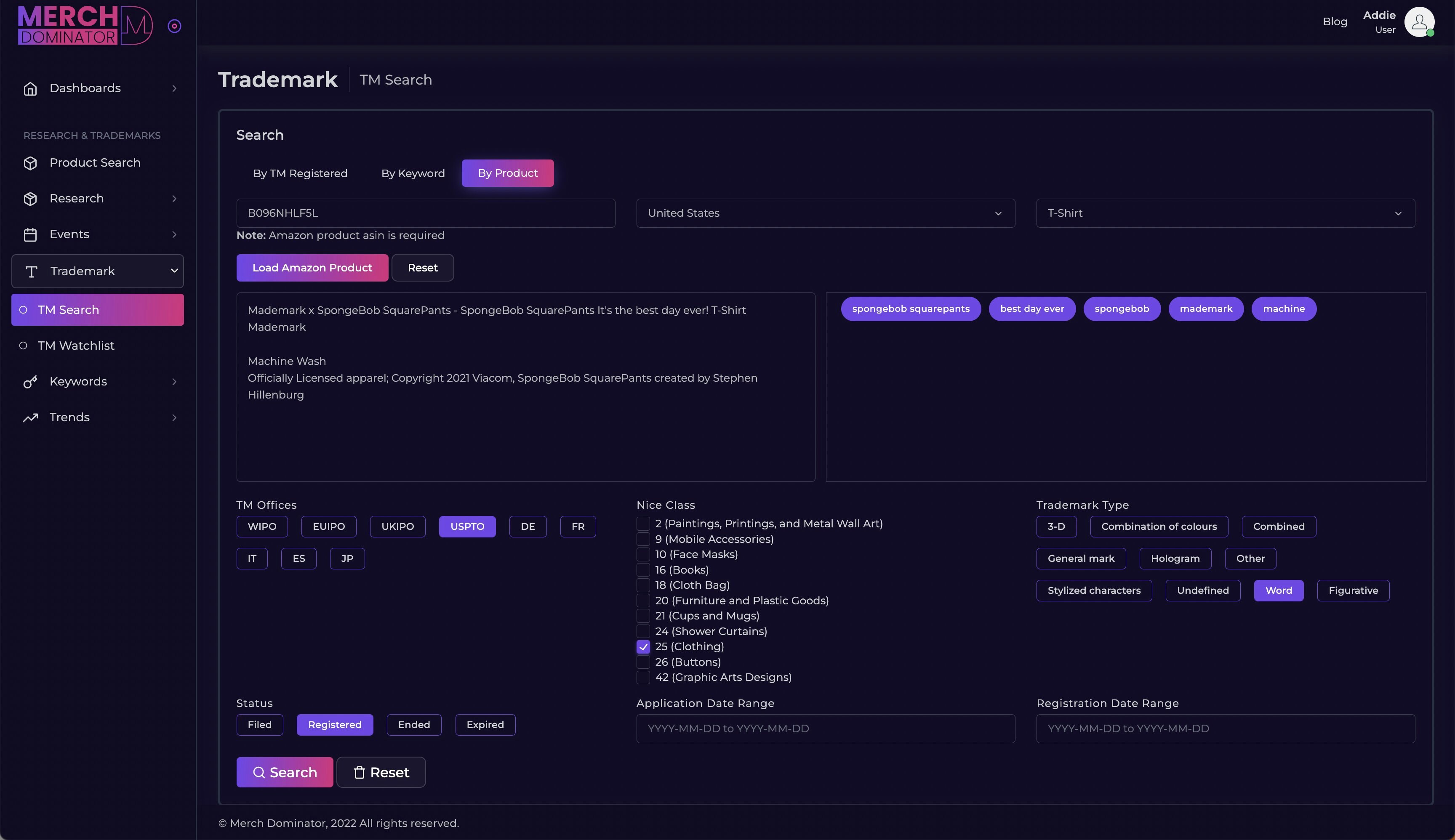Click the machine keyword tag

(1284, 309)
